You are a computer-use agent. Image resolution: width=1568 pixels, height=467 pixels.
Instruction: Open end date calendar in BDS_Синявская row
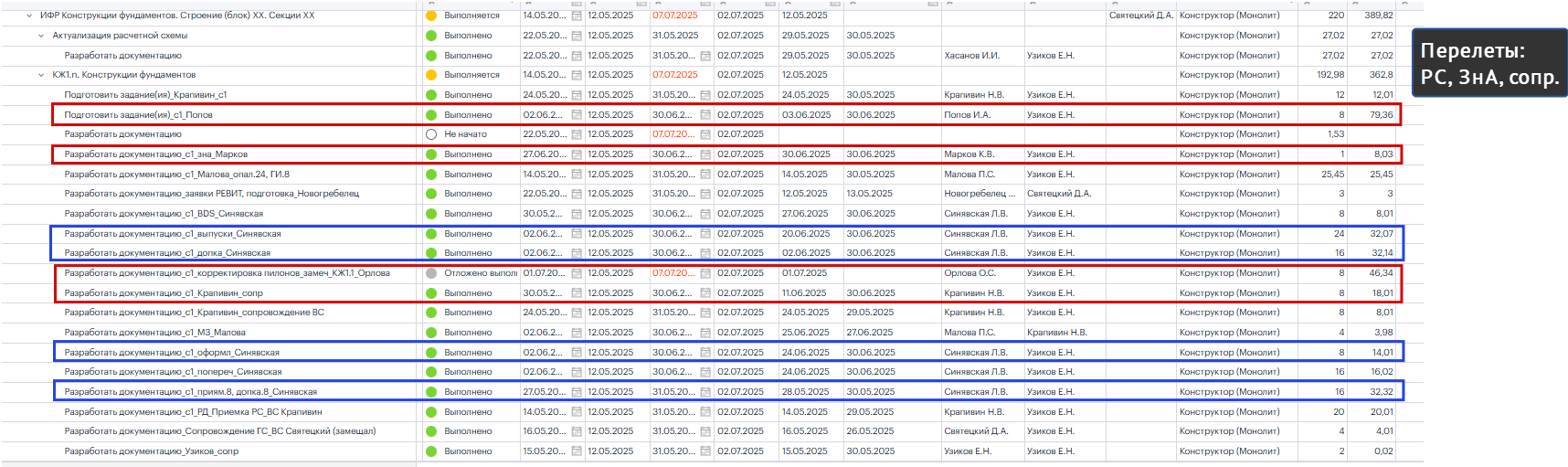(705, 214)
